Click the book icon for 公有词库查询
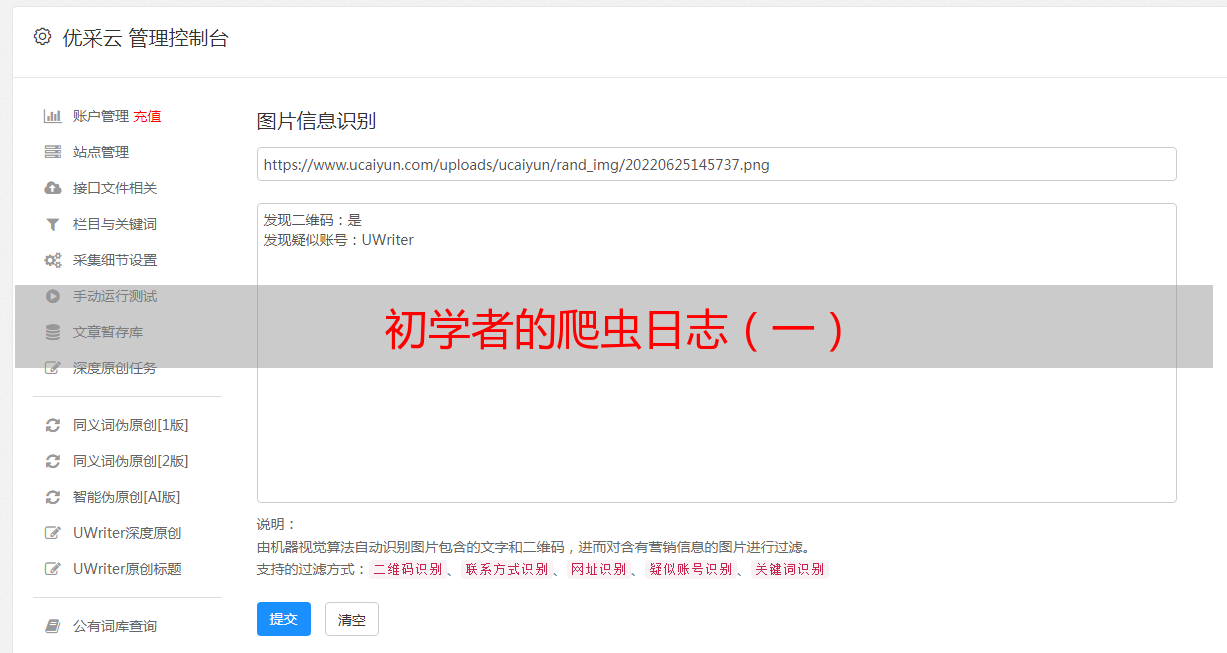This screenshot has height=653, width=1227. [53, 626]
